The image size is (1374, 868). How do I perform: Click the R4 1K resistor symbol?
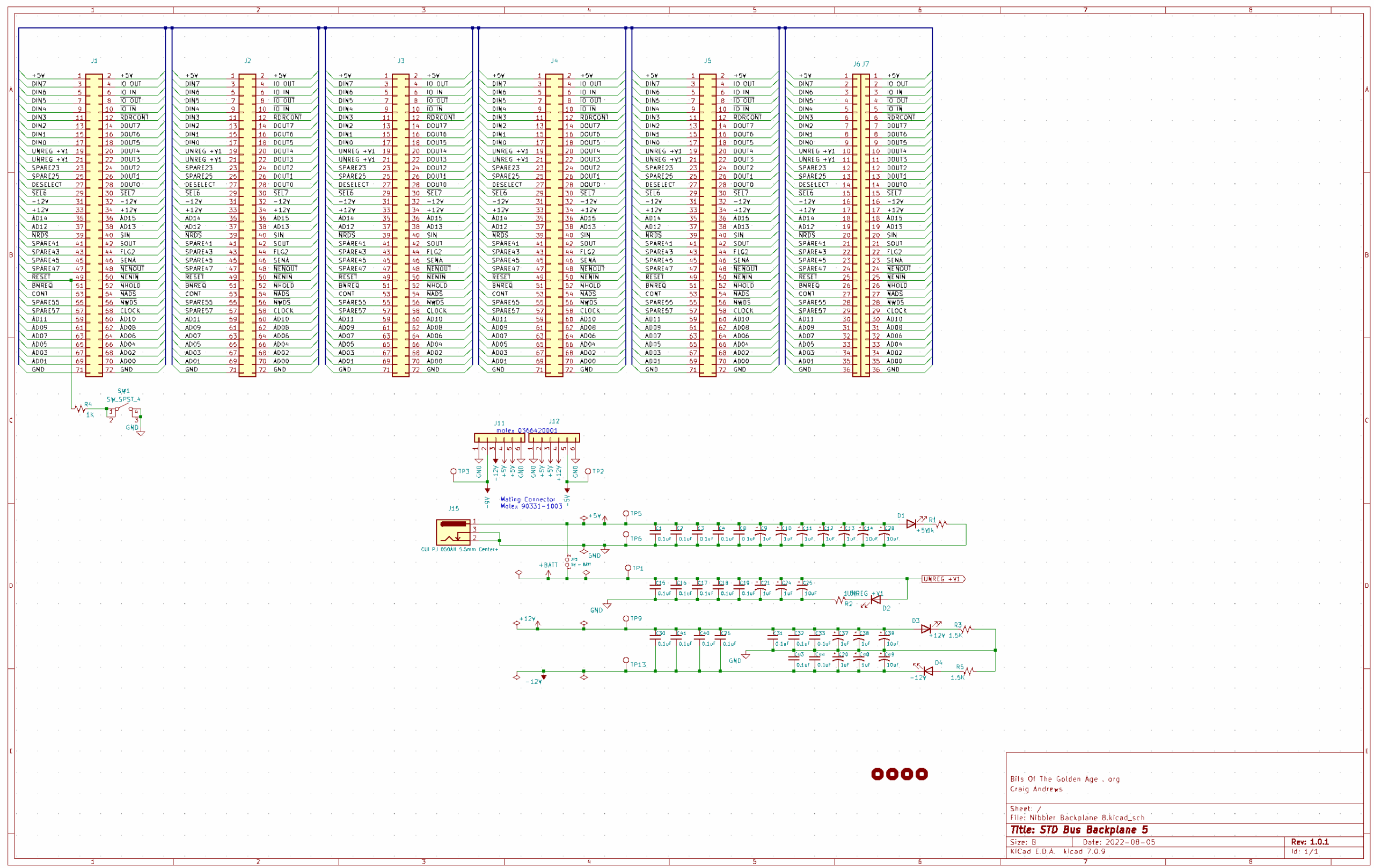click(81, 409)
